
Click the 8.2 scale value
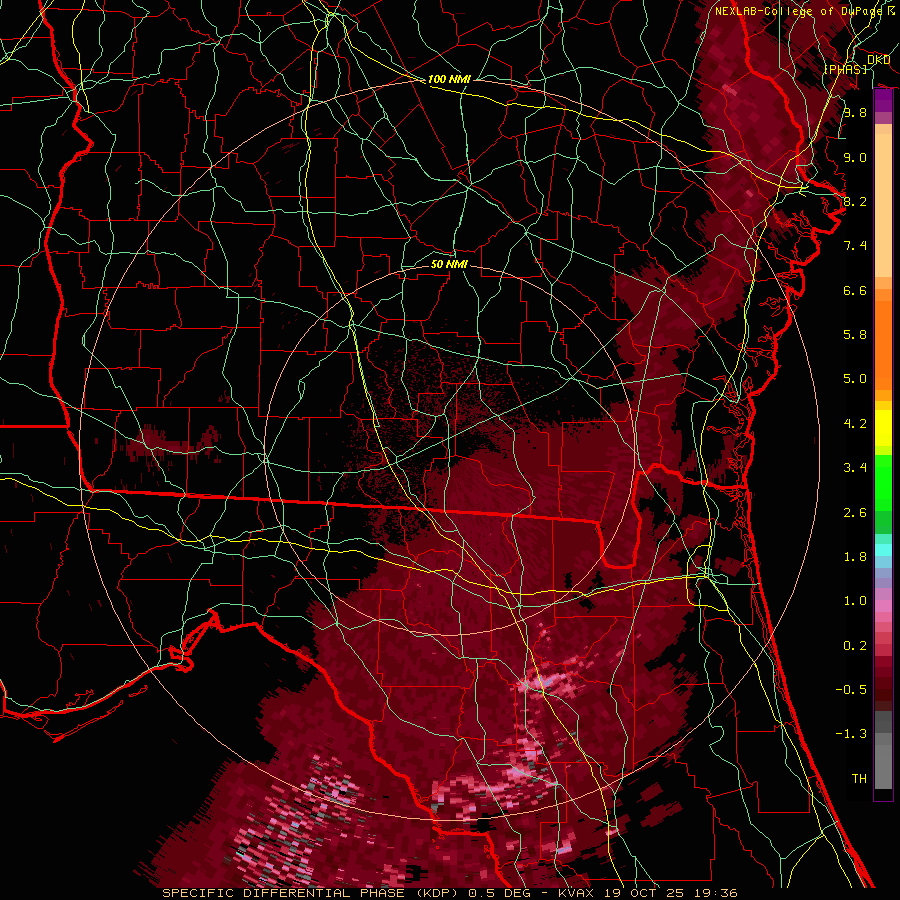(855, 201)
